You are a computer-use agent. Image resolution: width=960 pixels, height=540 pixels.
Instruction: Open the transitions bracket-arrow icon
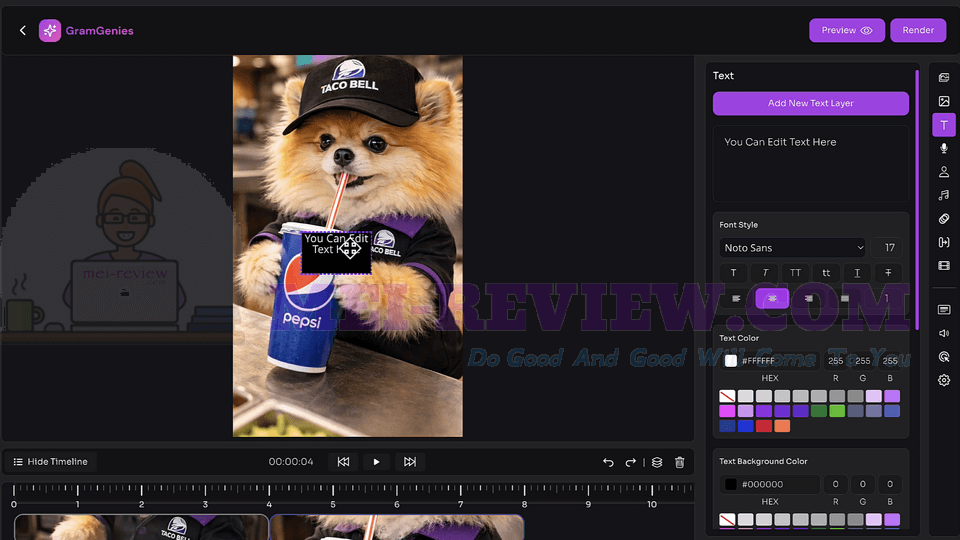[943, 242]
